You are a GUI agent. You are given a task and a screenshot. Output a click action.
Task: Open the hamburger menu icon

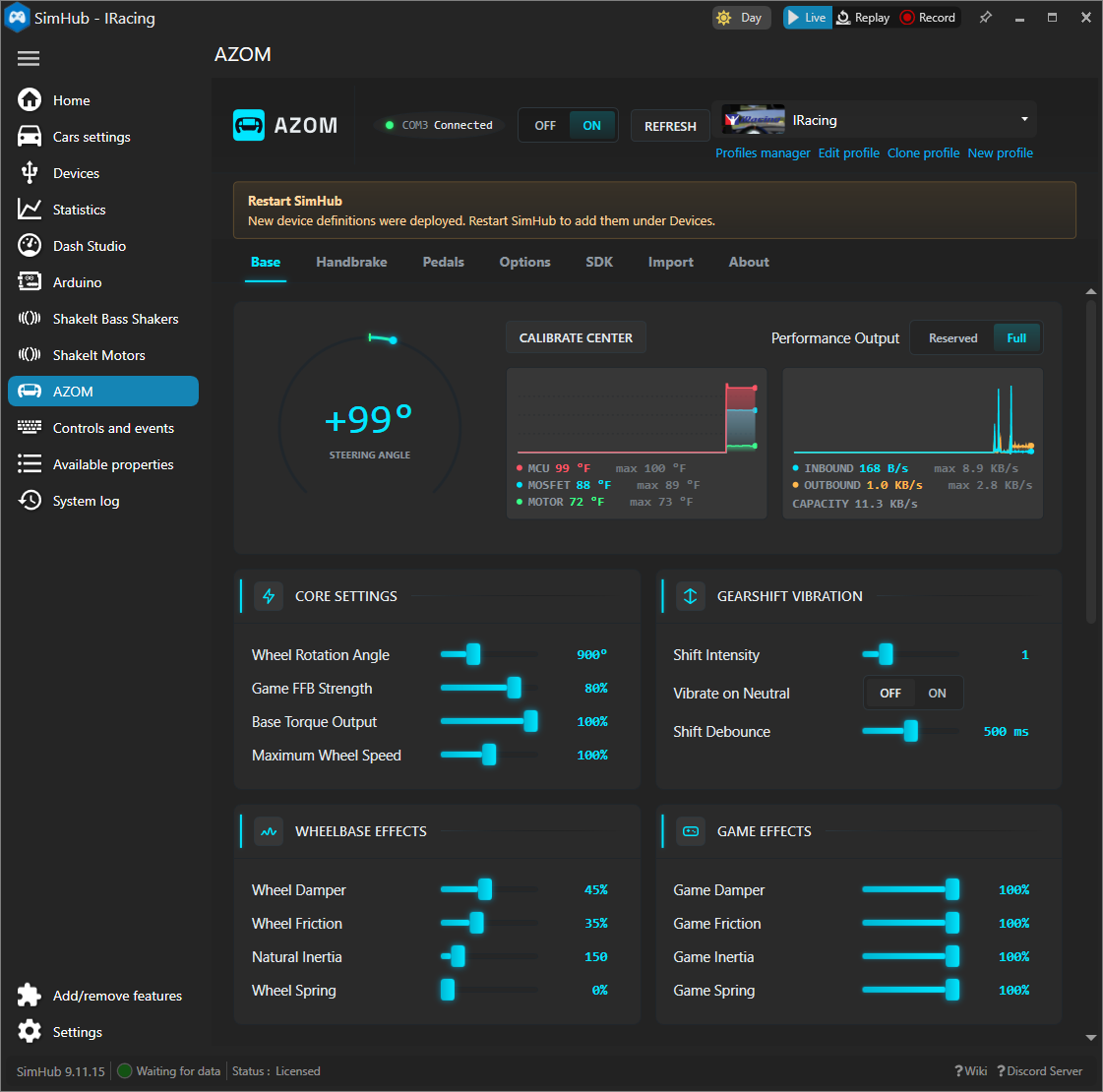[29, 58]
